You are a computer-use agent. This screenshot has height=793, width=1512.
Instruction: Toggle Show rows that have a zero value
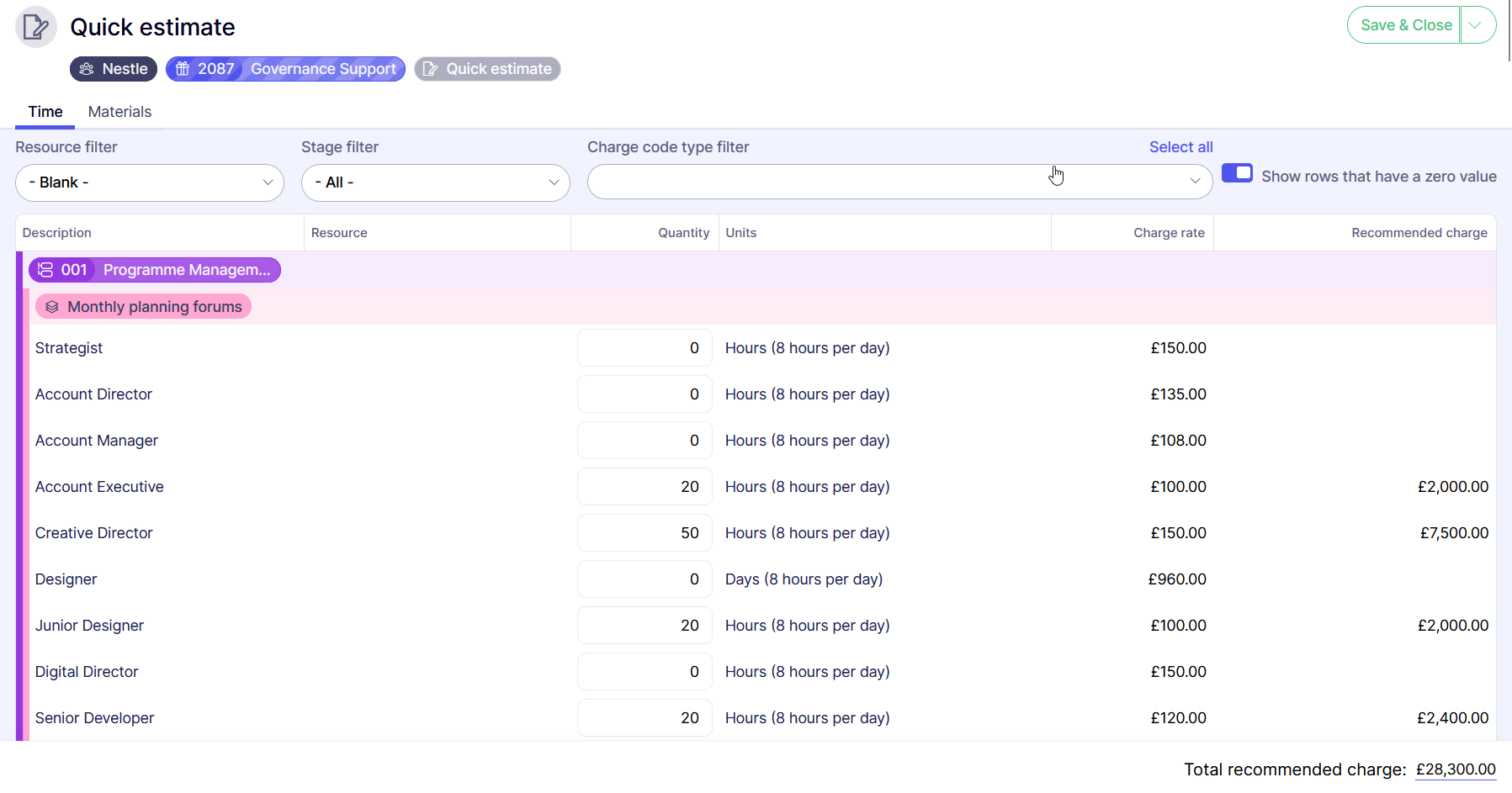(x=1237, y=173)
